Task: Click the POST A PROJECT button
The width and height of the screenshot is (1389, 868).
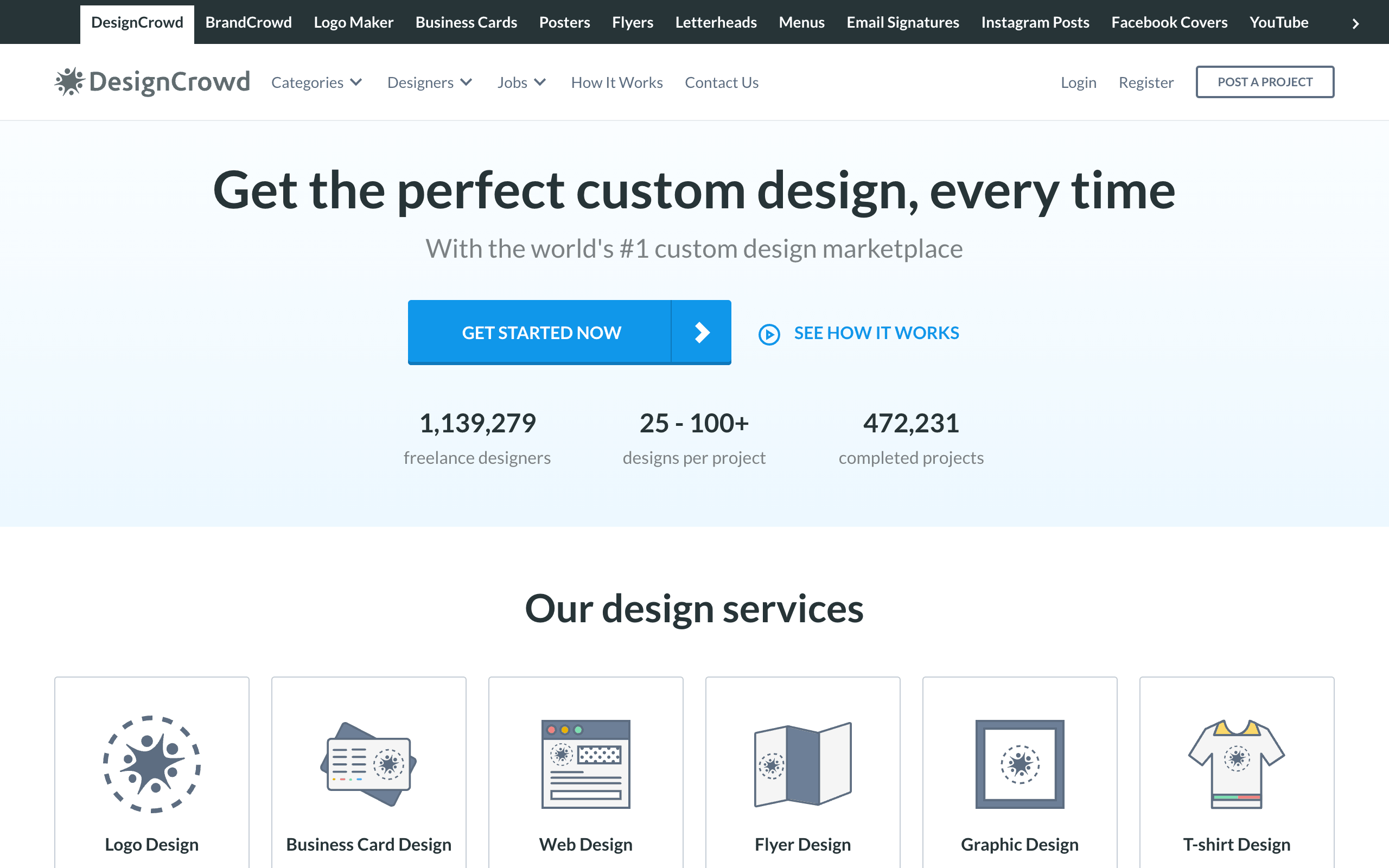Action: click(1265, 82)
